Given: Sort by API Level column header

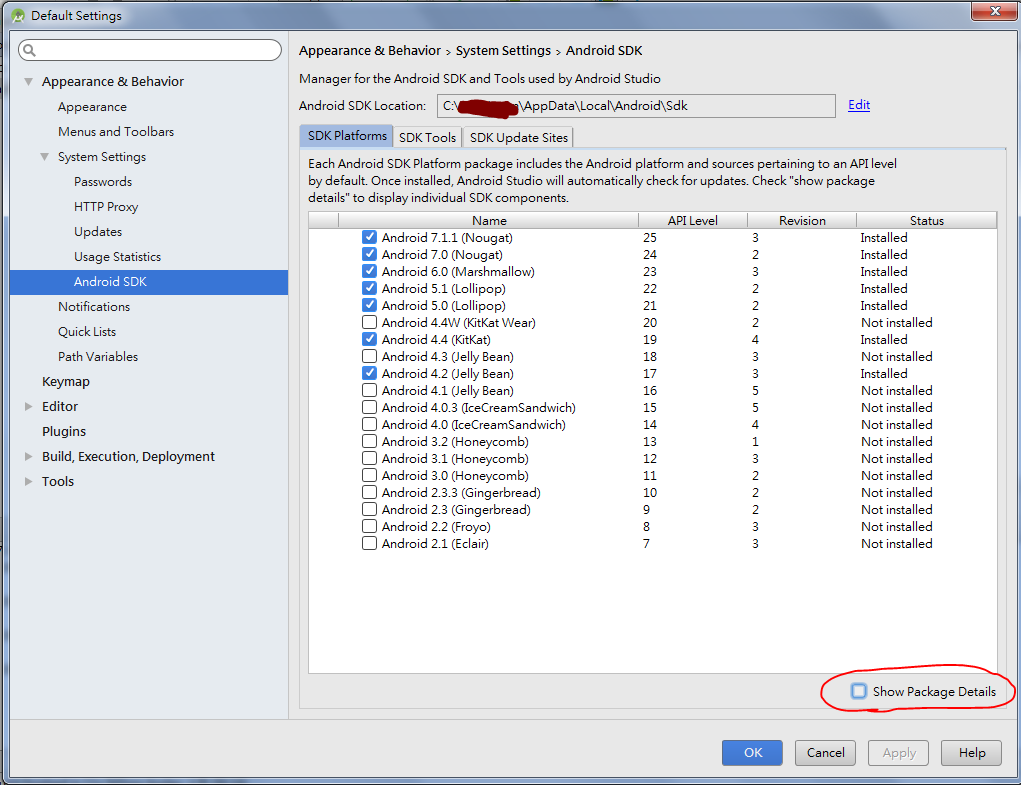Looking at the screenshot, I should coord(693,220).
